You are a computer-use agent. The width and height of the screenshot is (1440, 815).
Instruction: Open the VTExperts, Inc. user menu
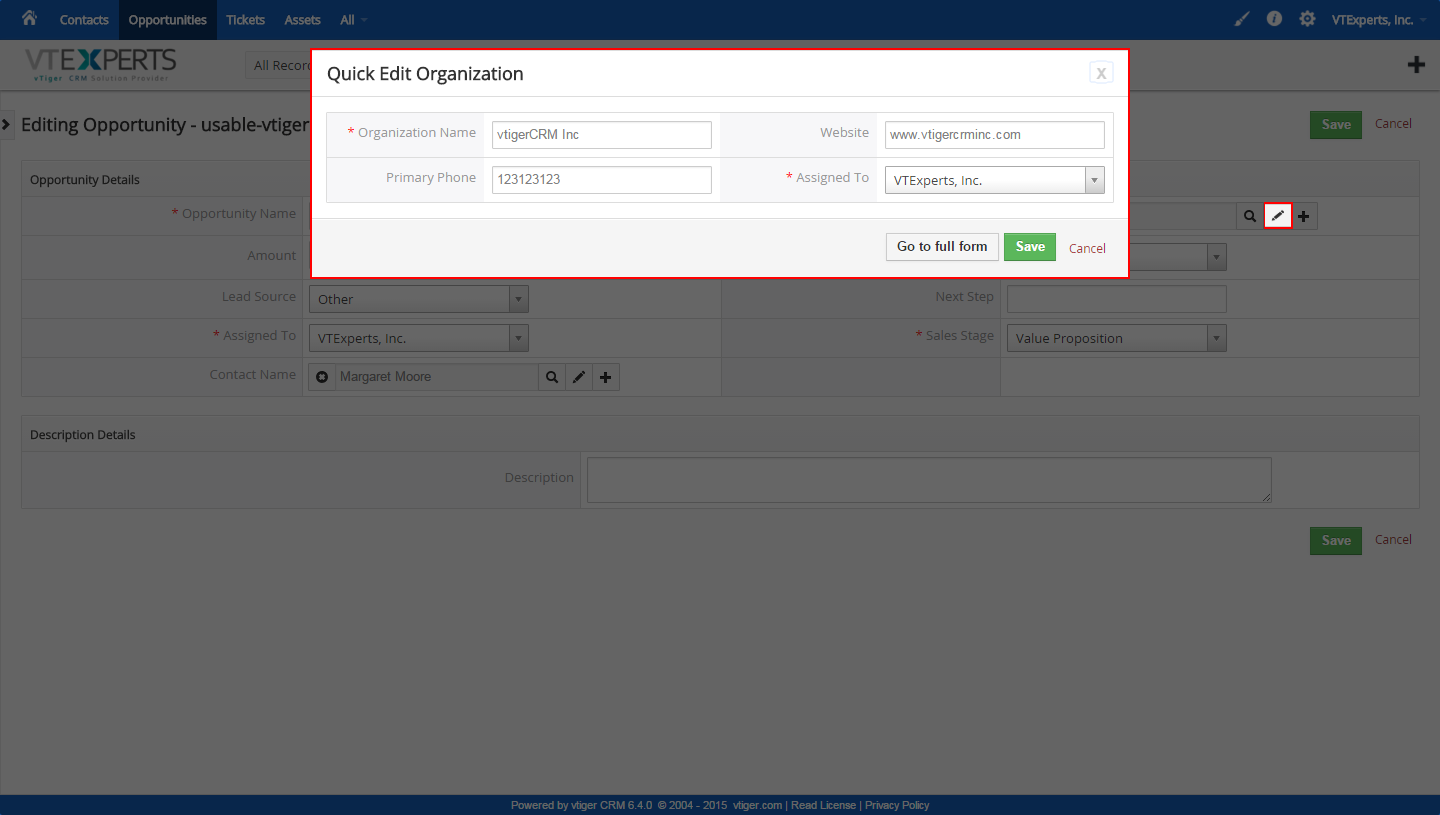1379,20
